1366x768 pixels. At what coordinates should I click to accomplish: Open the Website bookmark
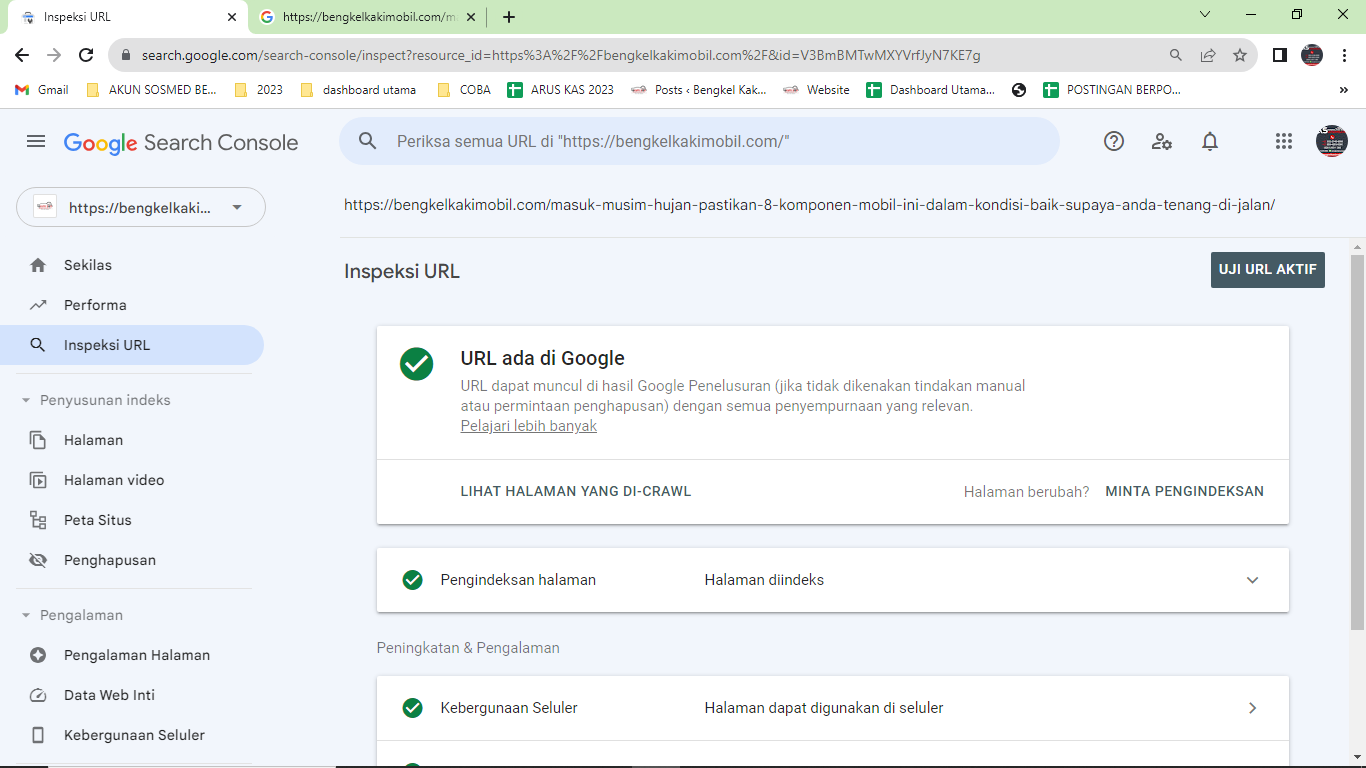816,90
